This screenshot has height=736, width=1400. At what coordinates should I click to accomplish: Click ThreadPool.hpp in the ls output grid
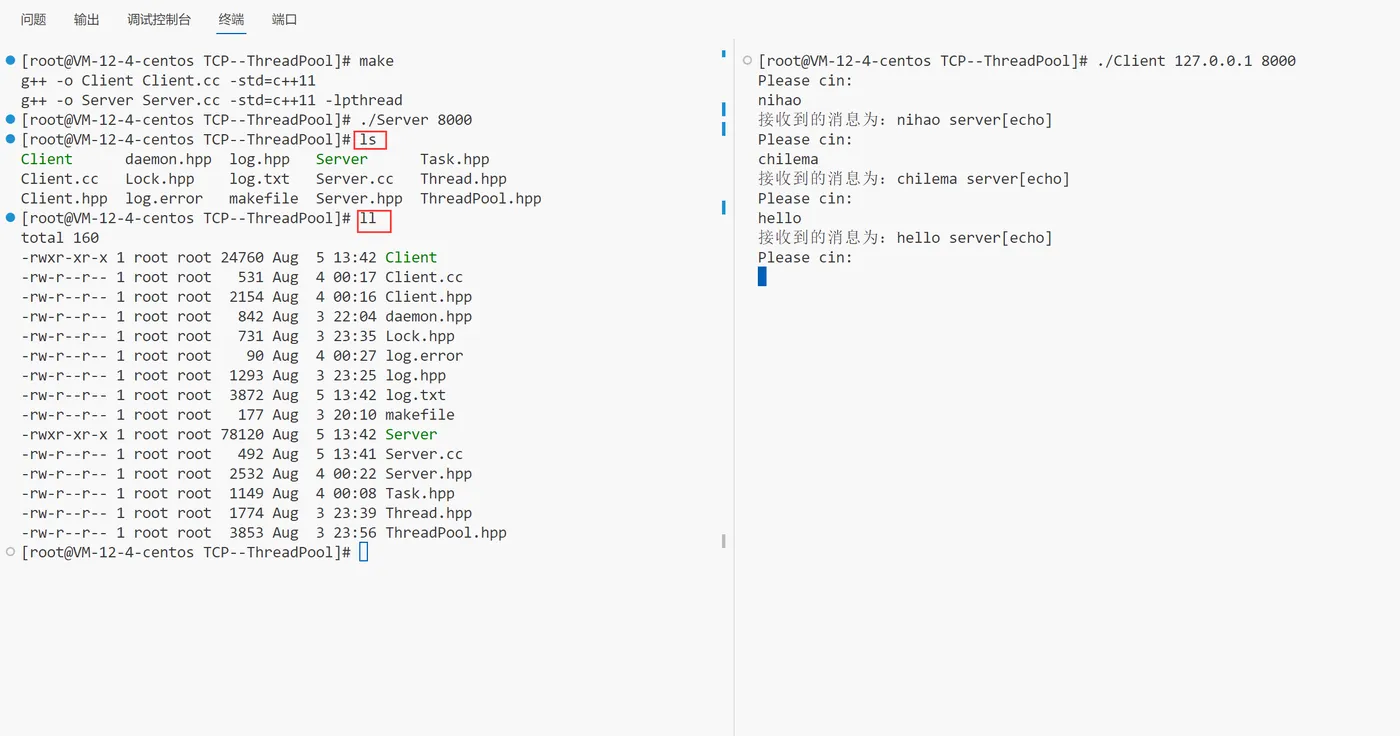pos(481,198)
